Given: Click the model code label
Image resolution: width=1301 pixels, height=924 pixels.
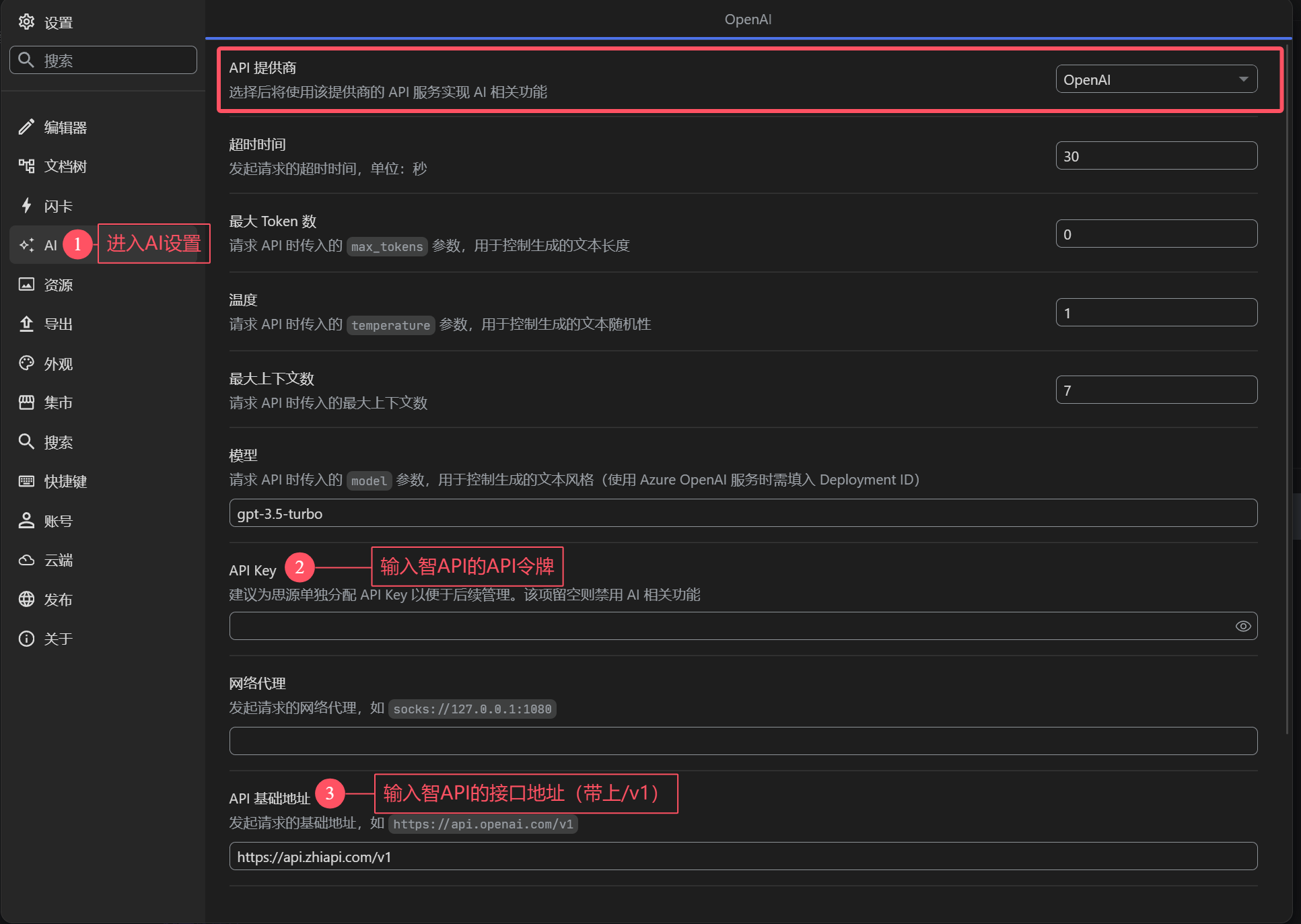Looking at the screenshot, I should point(369,481).
